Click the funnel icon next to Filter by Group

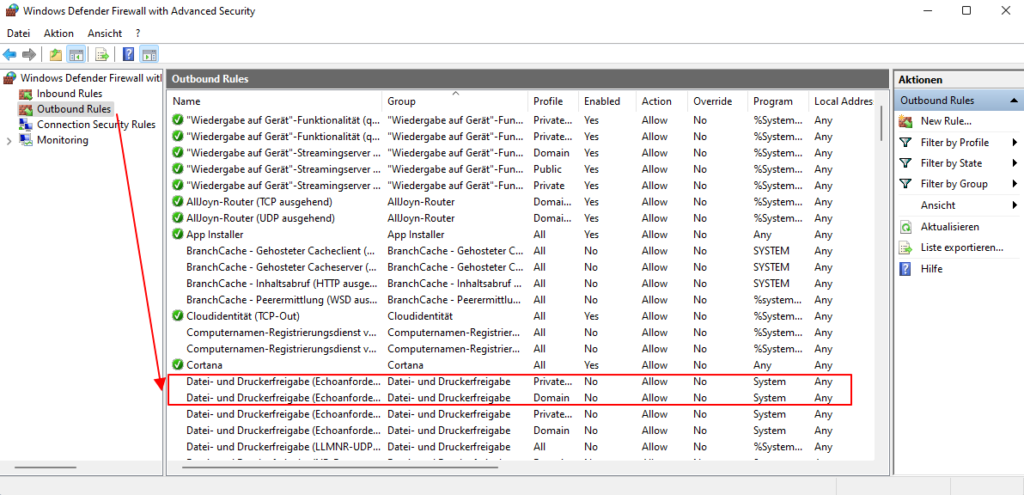pyautogui.click(x=905, y=184)
